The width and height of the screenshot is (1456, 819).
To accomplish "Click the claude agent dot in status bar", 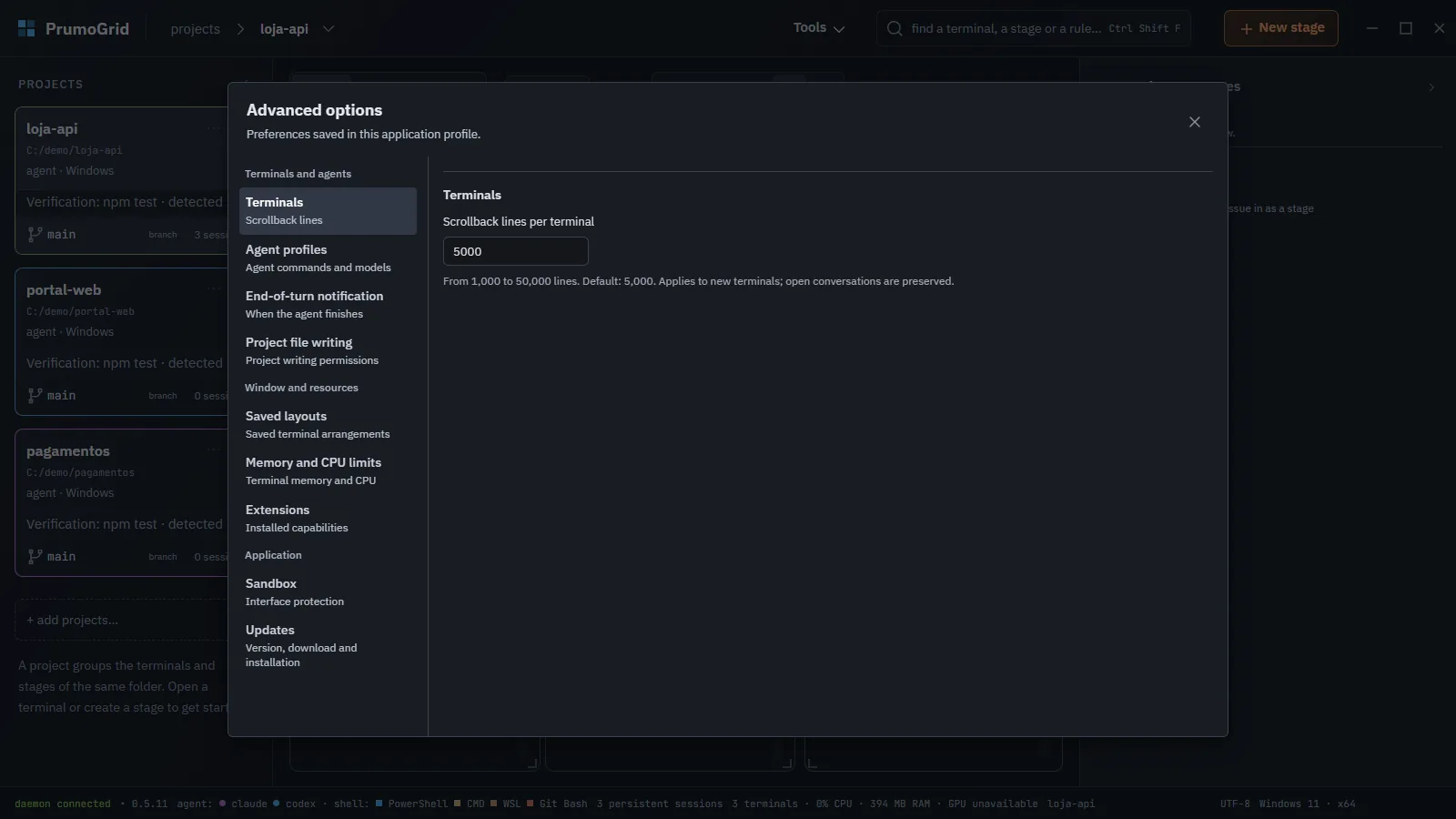I will click(x=223, y=804).
